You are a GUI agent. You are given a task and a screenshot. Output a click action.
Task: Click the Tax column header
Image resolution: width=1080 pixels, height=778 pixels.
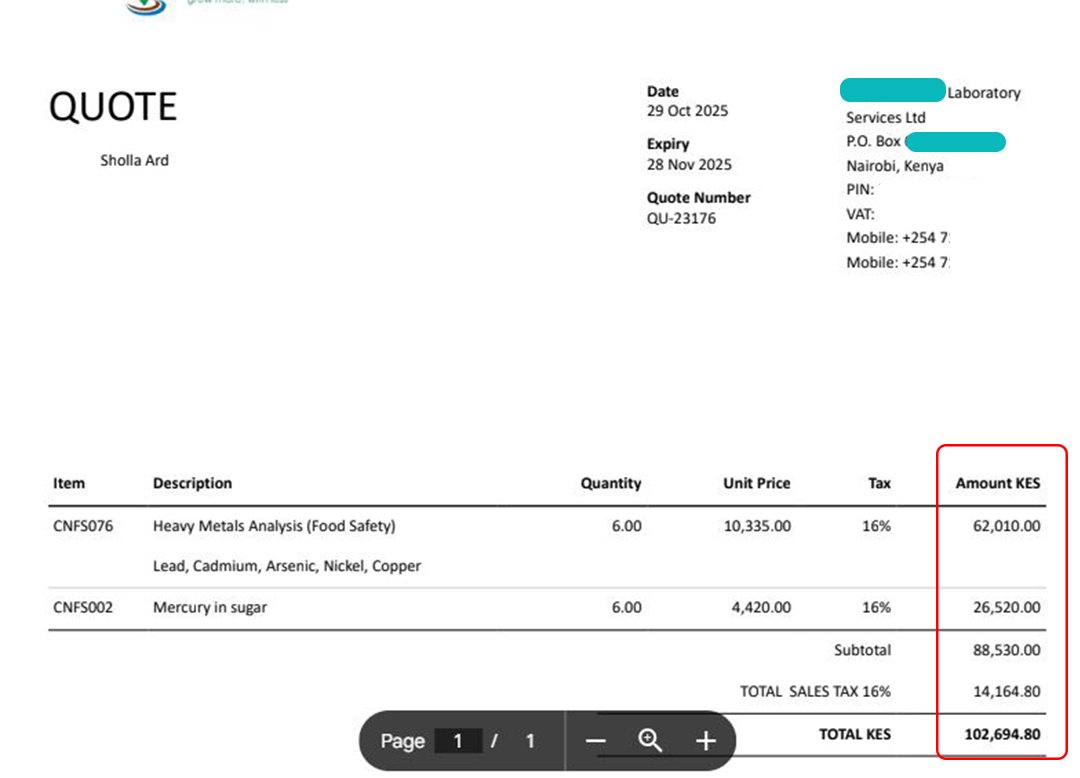pyautogui.click(x=879, y=483)
